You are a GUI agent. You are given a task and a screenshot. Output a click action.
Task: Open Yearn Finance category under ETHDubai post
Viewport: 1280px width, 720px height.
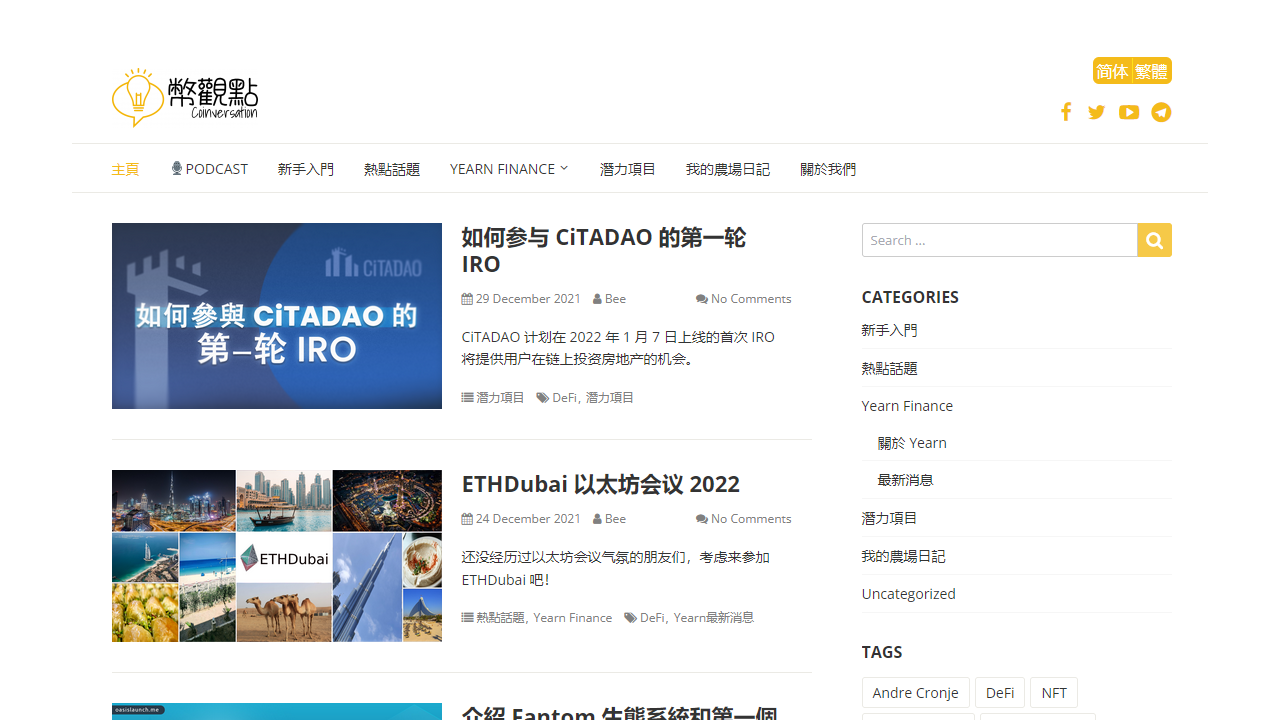point(573,617)
